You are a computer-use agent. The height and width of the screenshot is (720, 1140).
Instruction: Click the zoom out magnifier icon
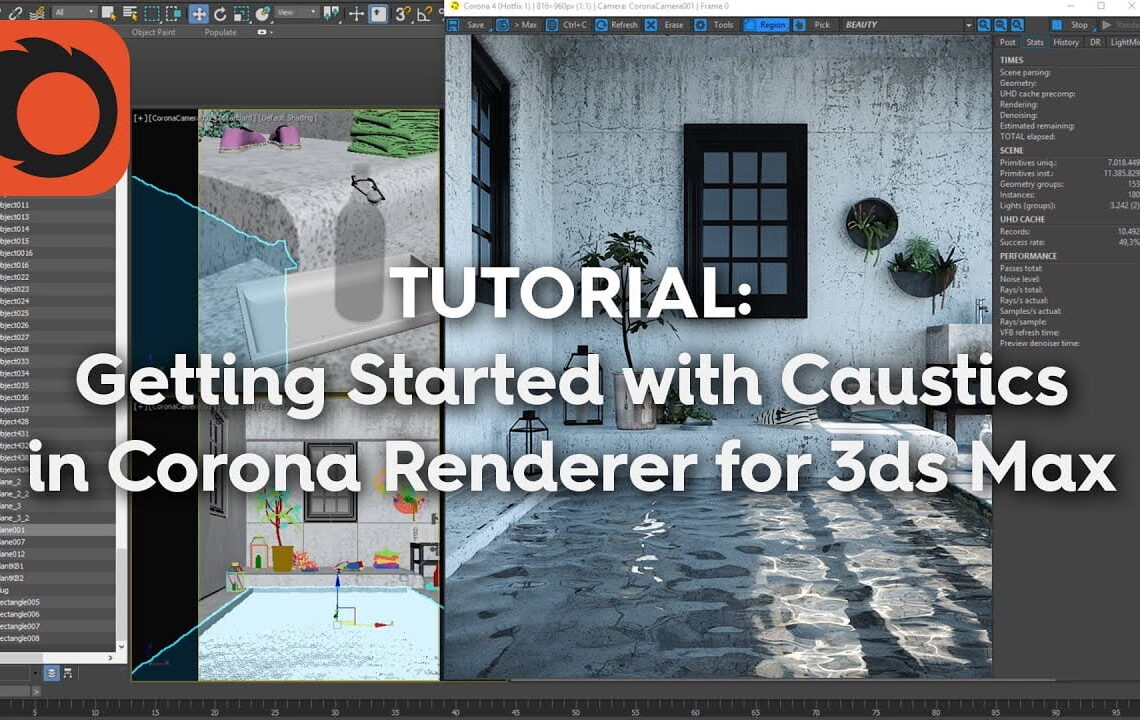tap(1000, 25)
